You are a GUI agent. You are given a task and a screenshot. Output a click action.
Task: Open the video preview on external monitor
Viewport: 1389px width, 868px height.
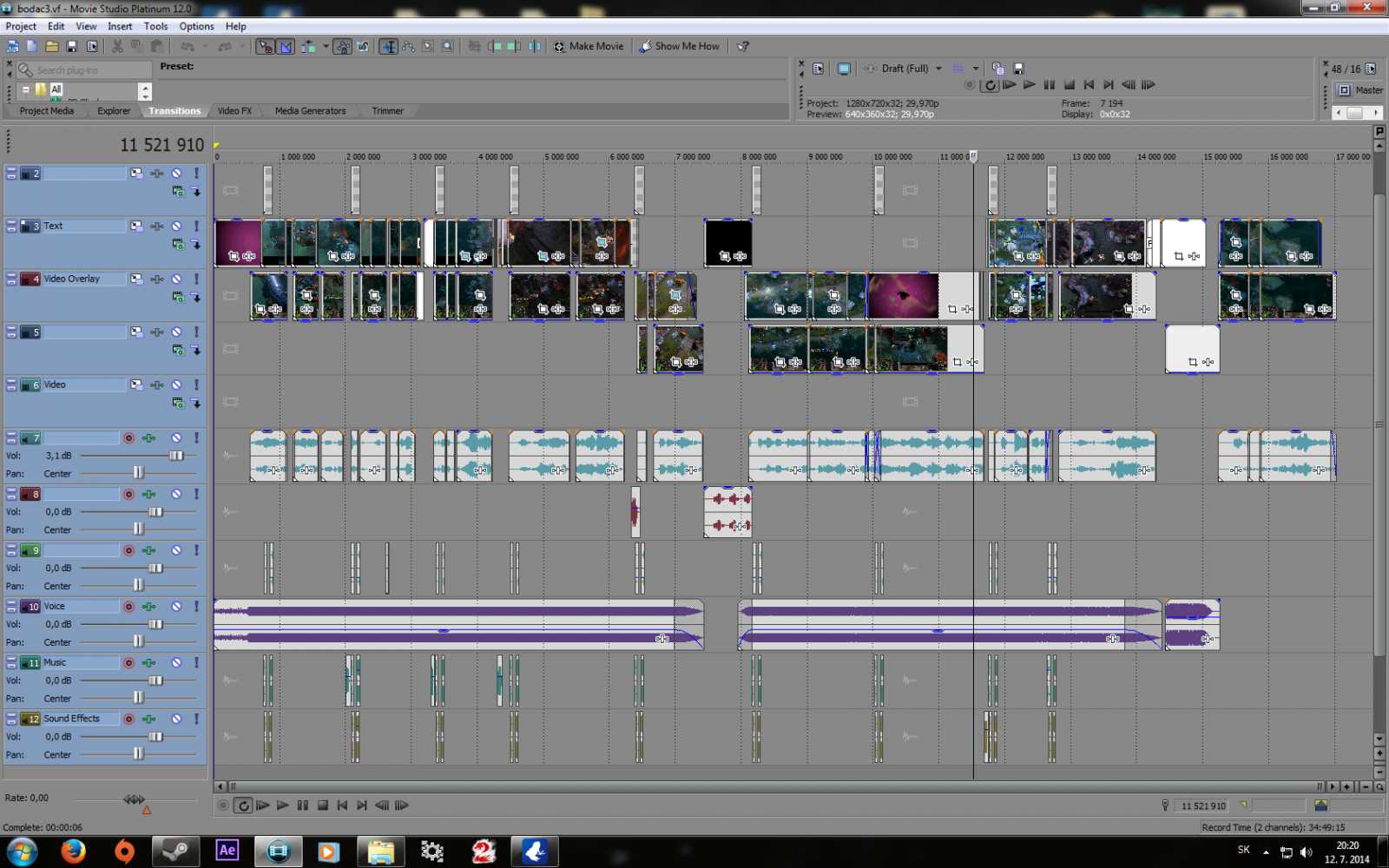coord(843,69)
